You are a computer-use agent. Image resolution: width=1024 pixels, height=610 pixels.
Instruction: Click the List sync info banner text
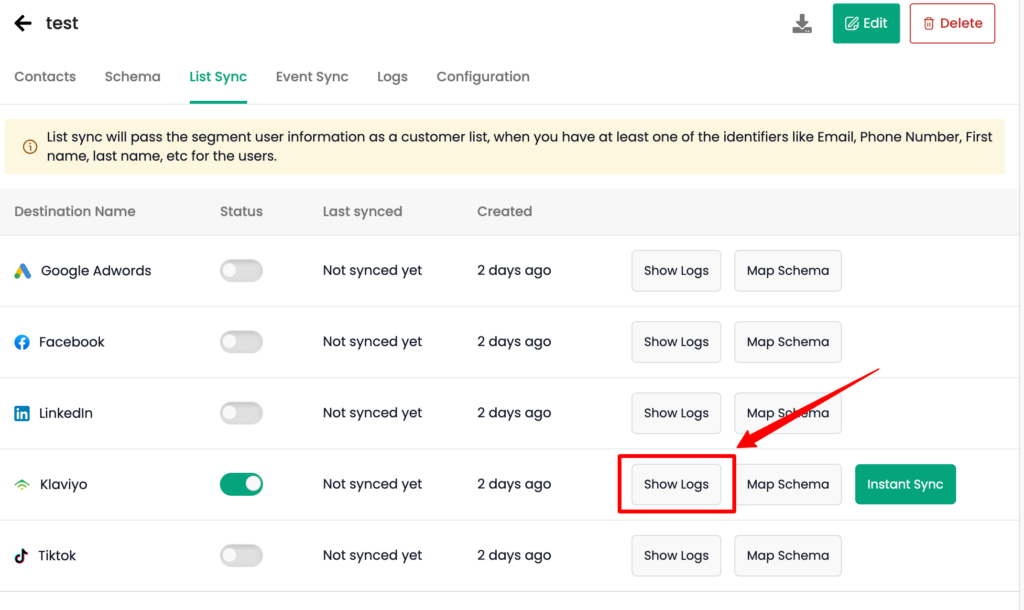point(519,147)
